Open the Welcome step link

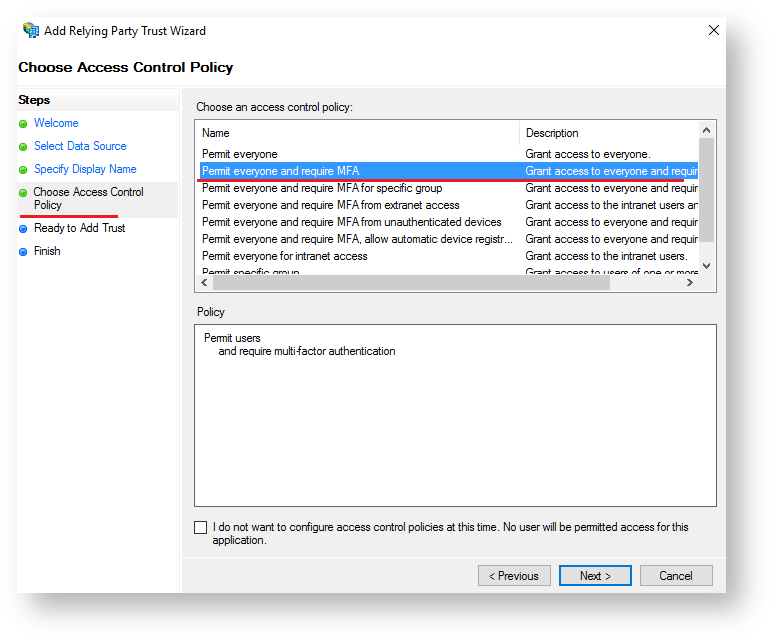coord(56,123)
